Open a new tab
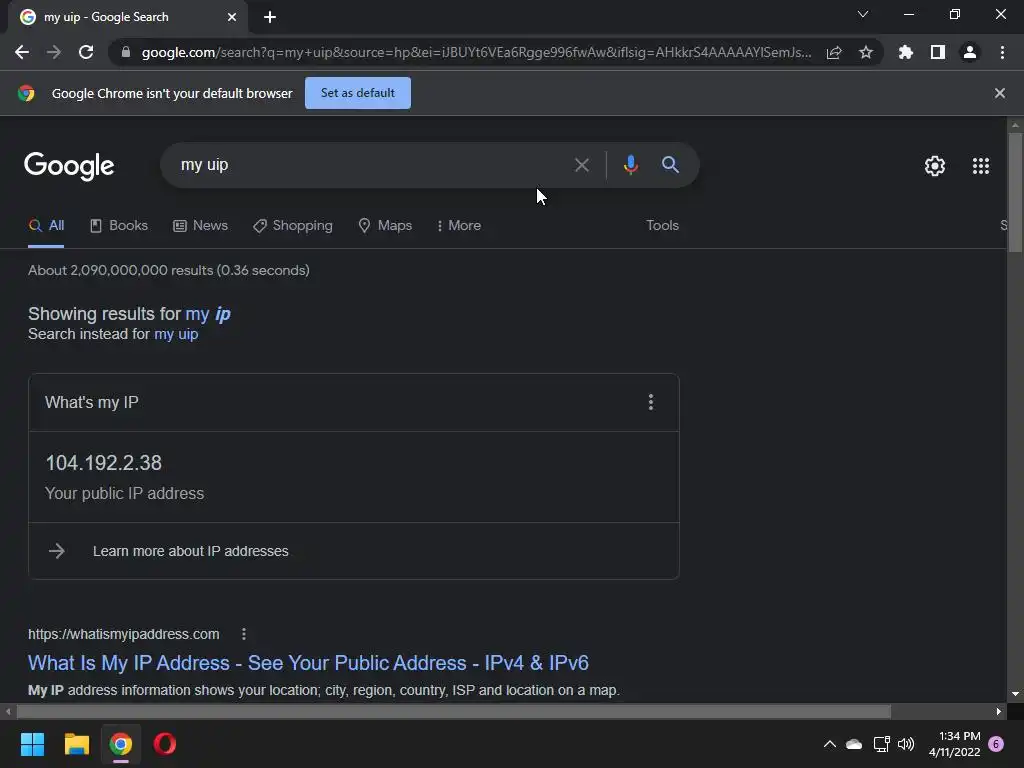The image size is (1024, 768). click(x=270, y=17)
